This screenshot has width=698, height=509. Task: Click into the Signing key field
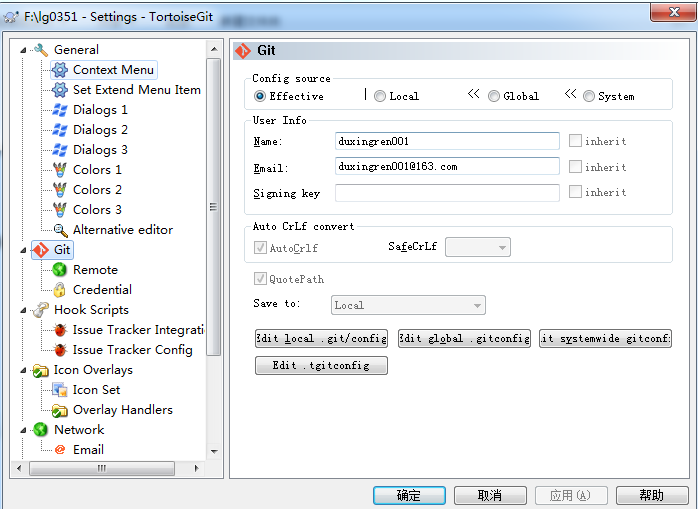click(447, 193)
